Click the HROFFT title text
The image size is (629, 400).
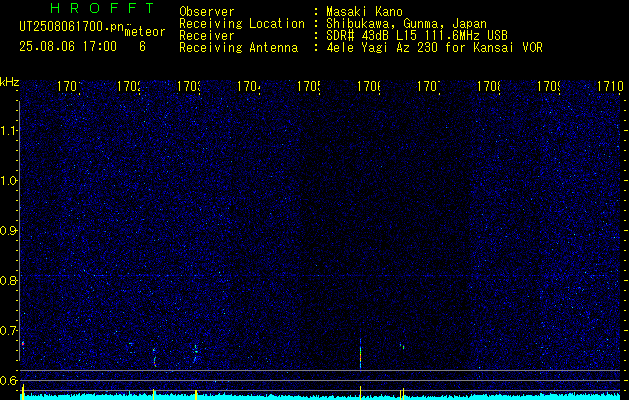click(102, 8)
